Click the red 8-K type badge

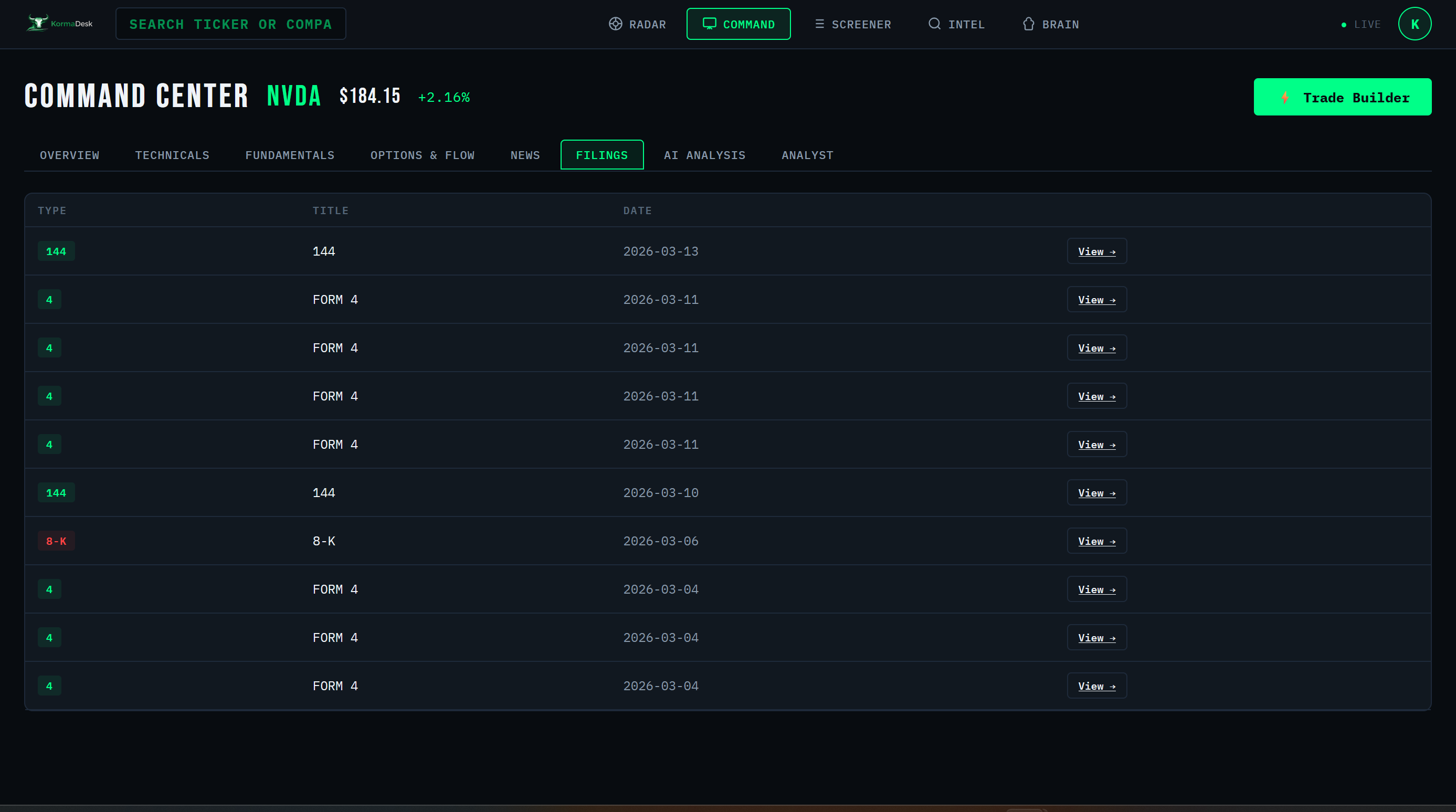(56, 541)
